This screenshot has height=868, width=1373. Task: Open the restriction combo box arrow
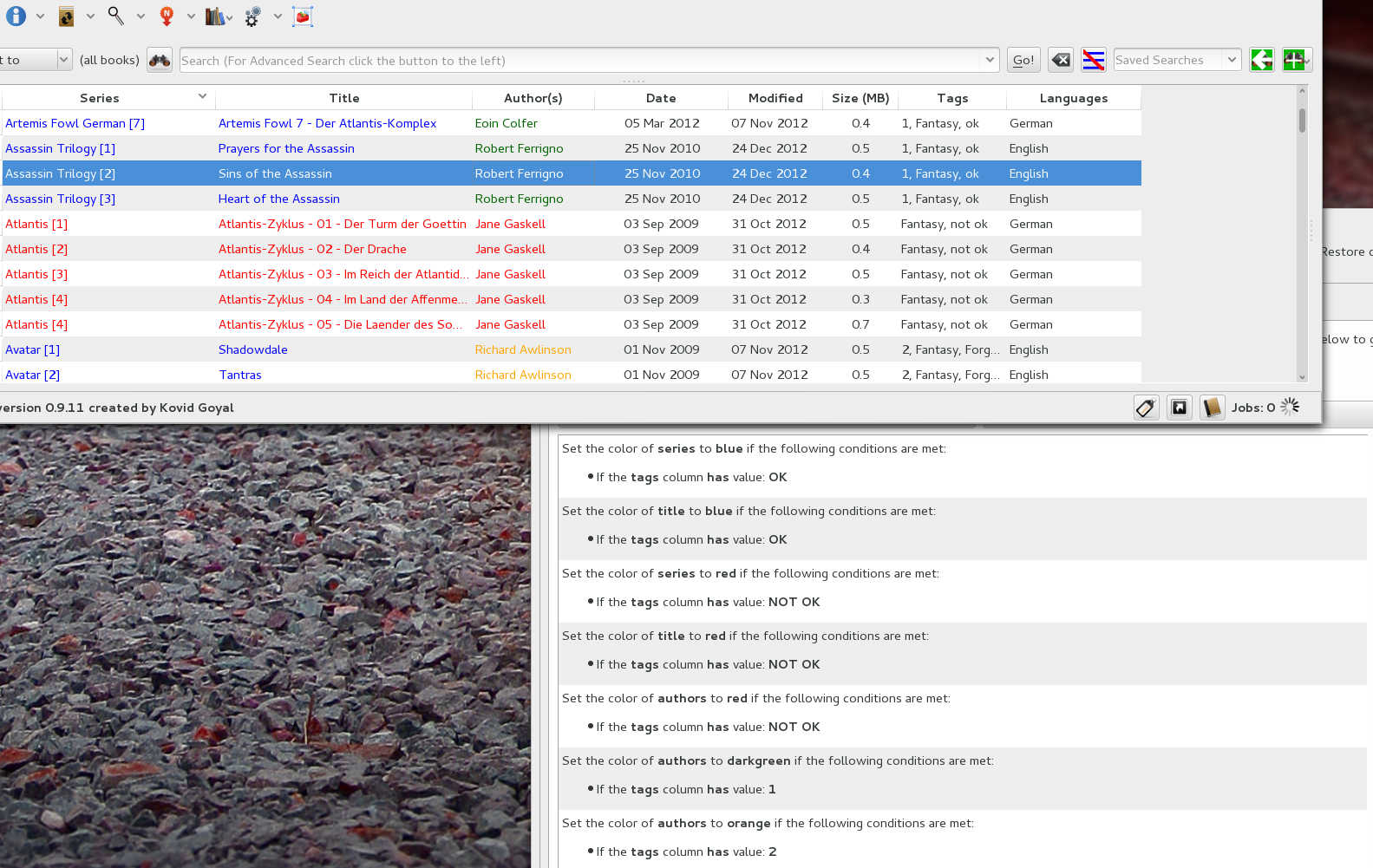(63, 60)
